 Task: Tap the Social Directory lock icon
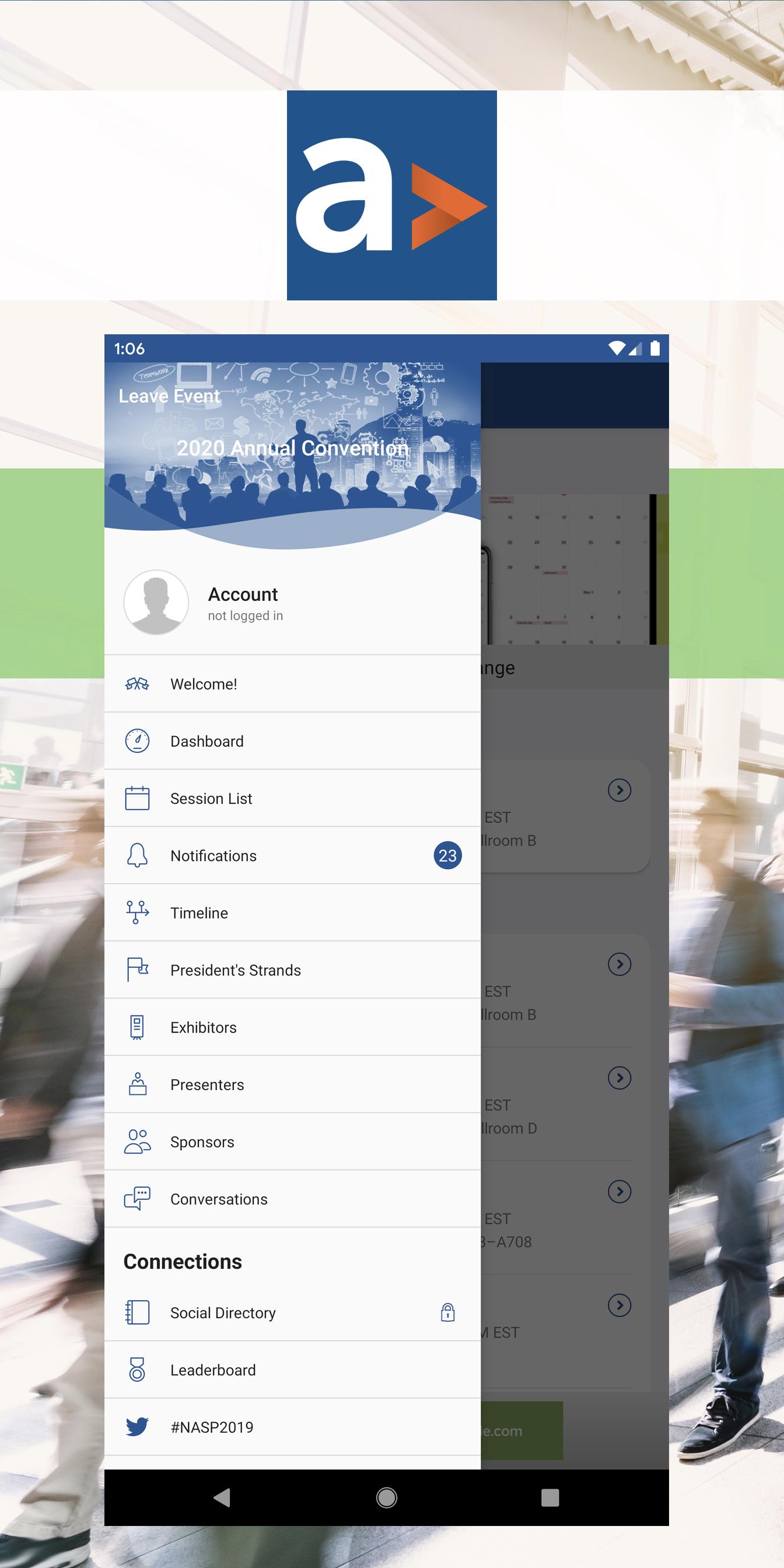(x=447, y=1312)
